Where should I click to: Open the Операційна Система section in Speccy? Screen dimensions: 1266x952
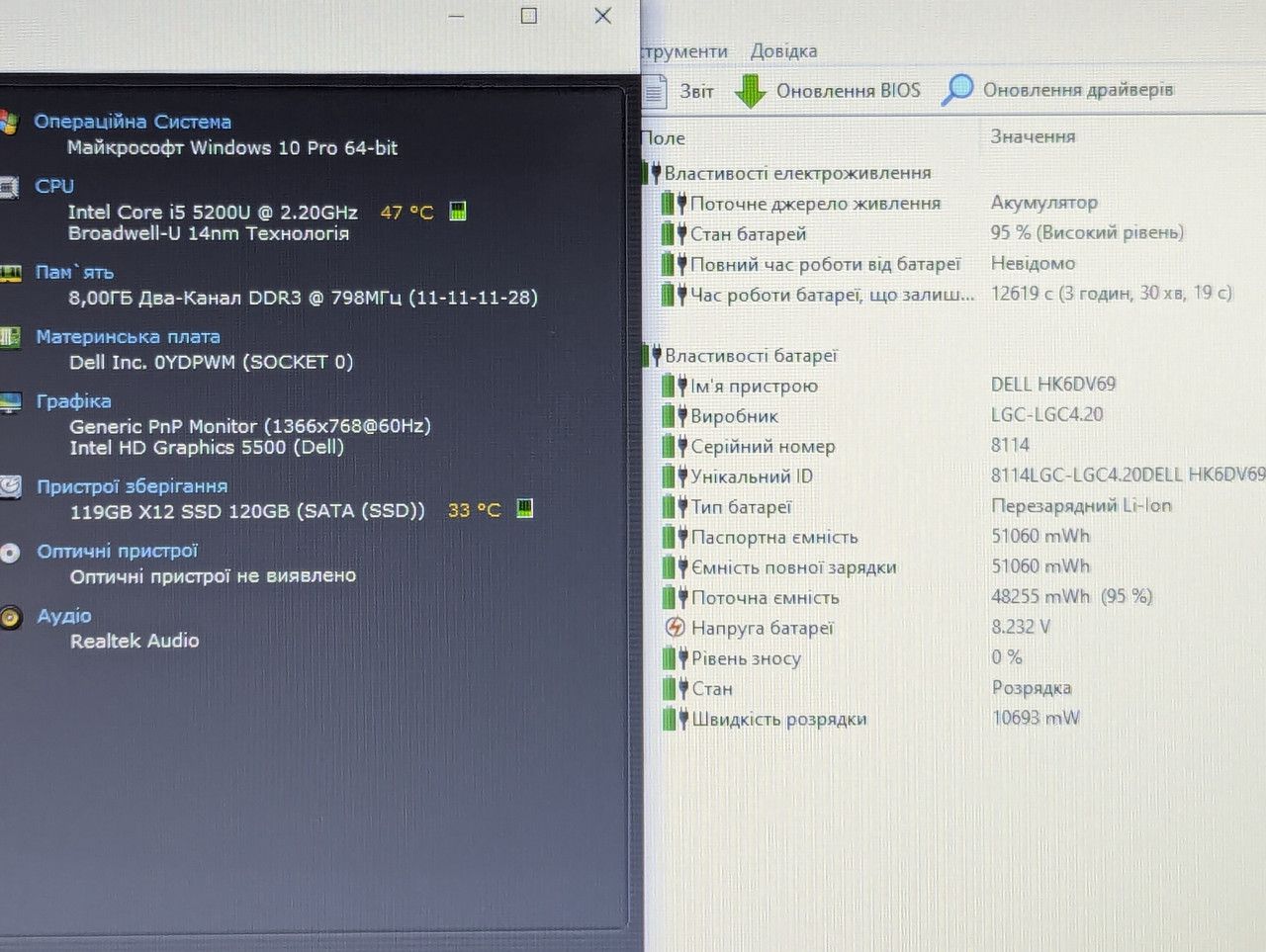[x=133, y=122]
